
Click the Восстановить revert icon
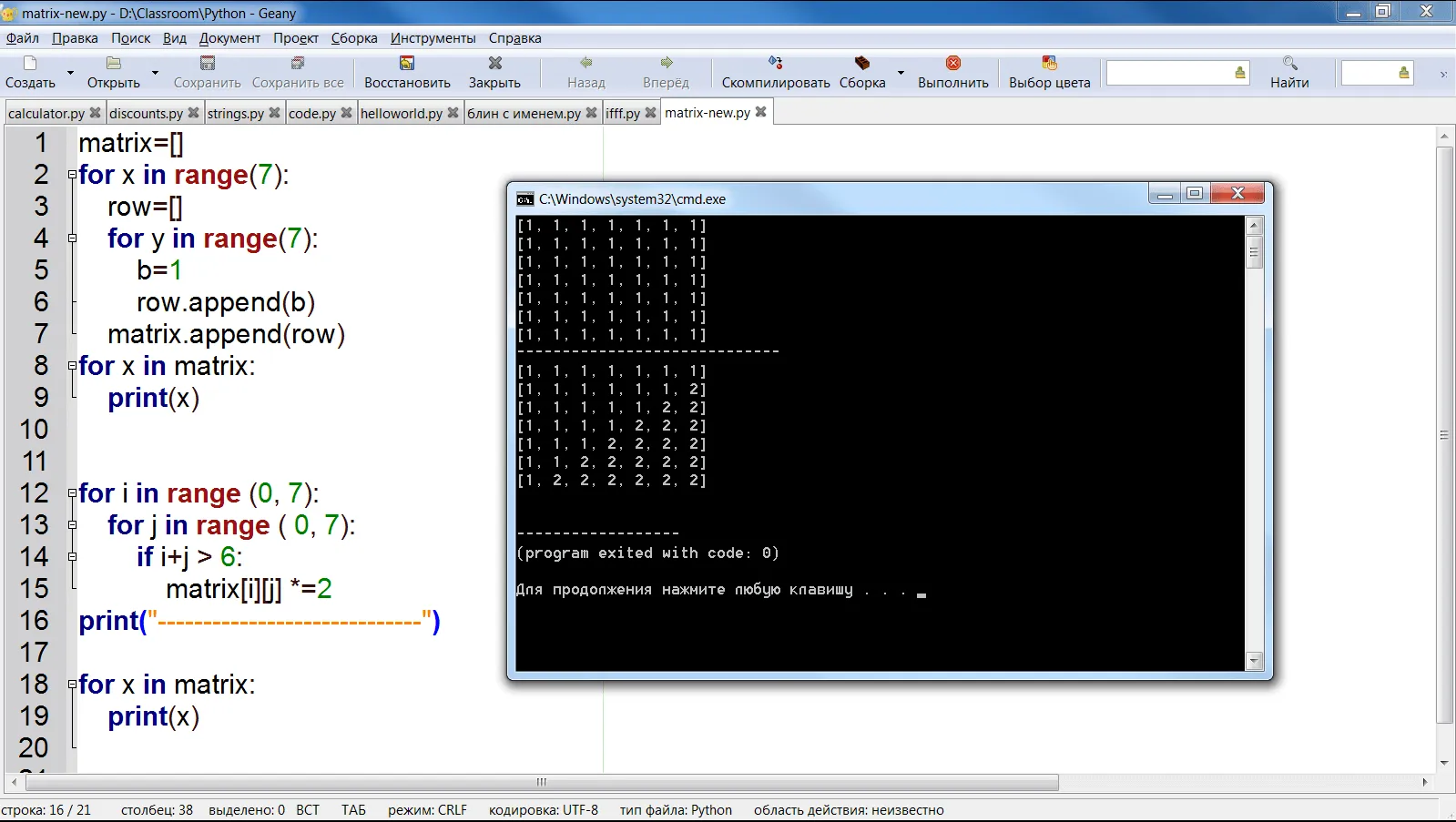click(x=407, y=64)
